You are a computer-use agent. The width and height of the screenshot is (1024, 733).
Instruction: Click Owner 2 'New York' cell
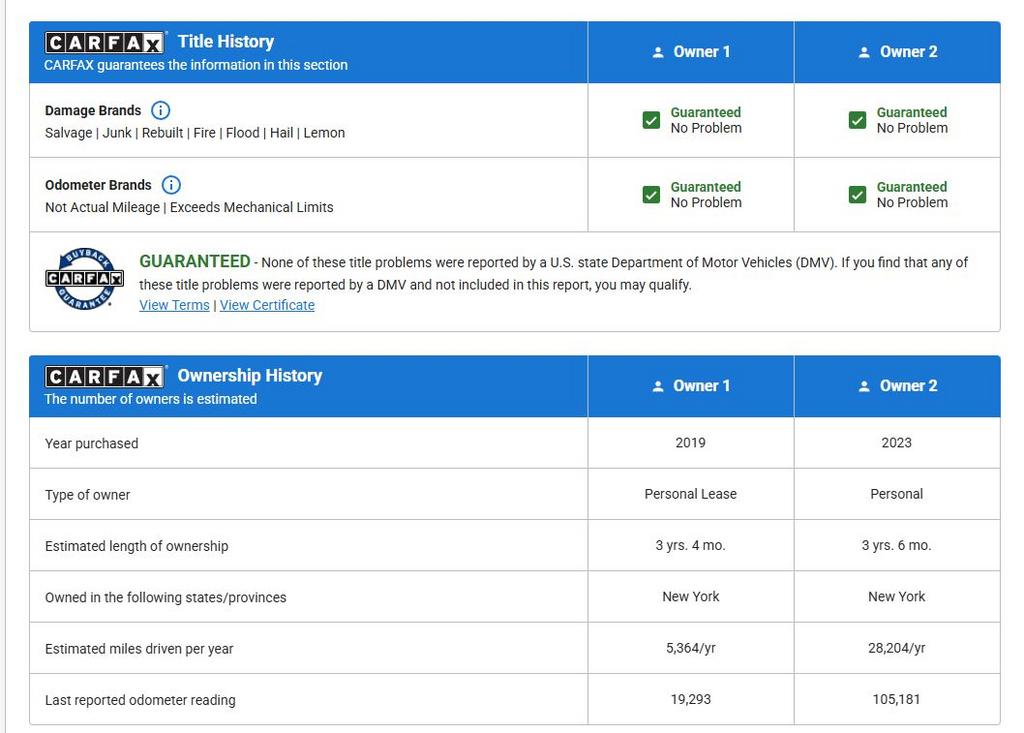(897, 596)
